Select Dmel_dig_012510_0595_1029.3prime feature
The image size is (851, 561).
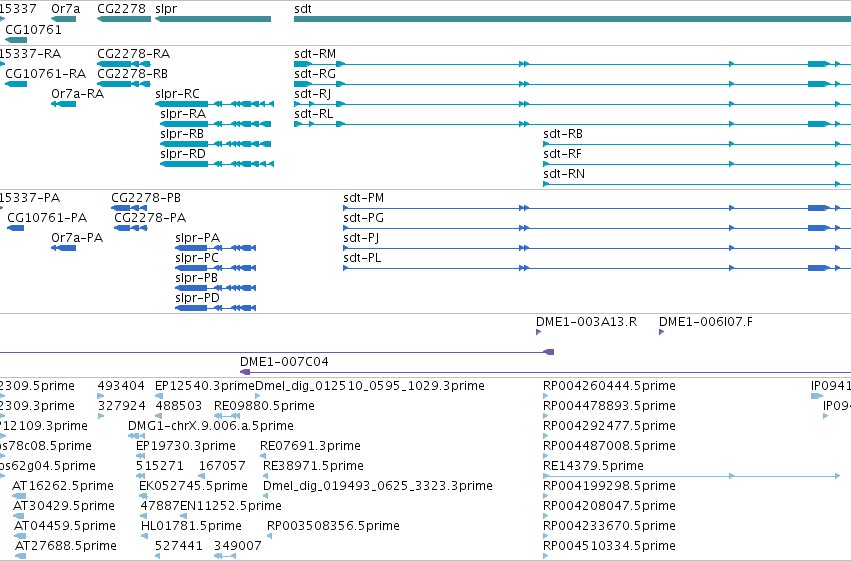(258, 396)
